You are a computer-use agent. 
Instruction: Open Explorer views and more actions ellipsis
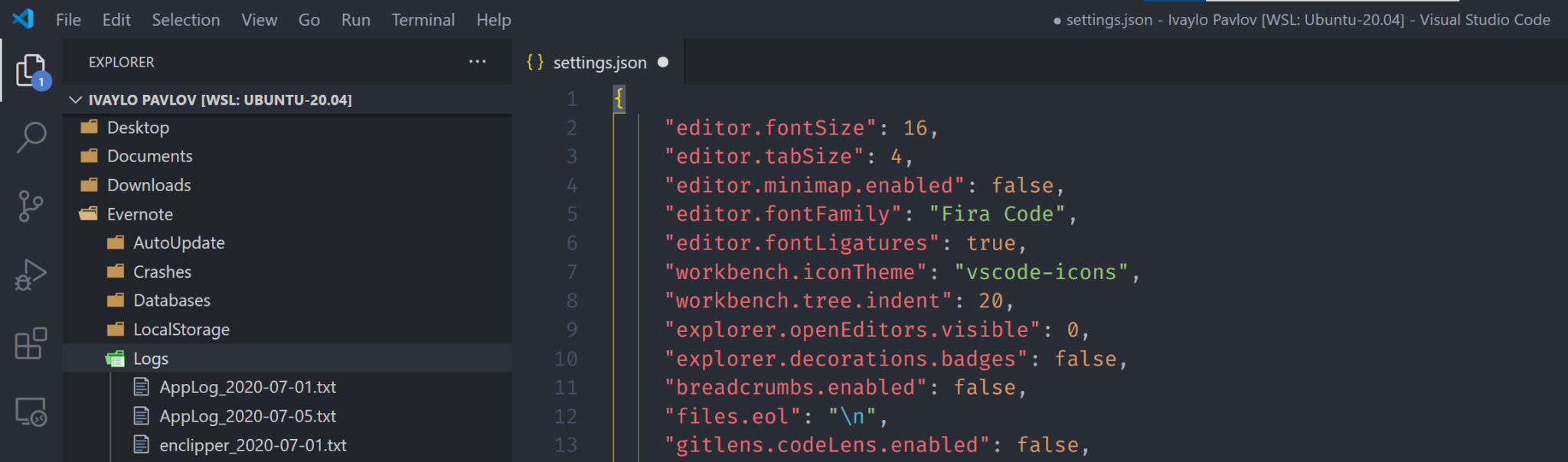tap(478, 62)
